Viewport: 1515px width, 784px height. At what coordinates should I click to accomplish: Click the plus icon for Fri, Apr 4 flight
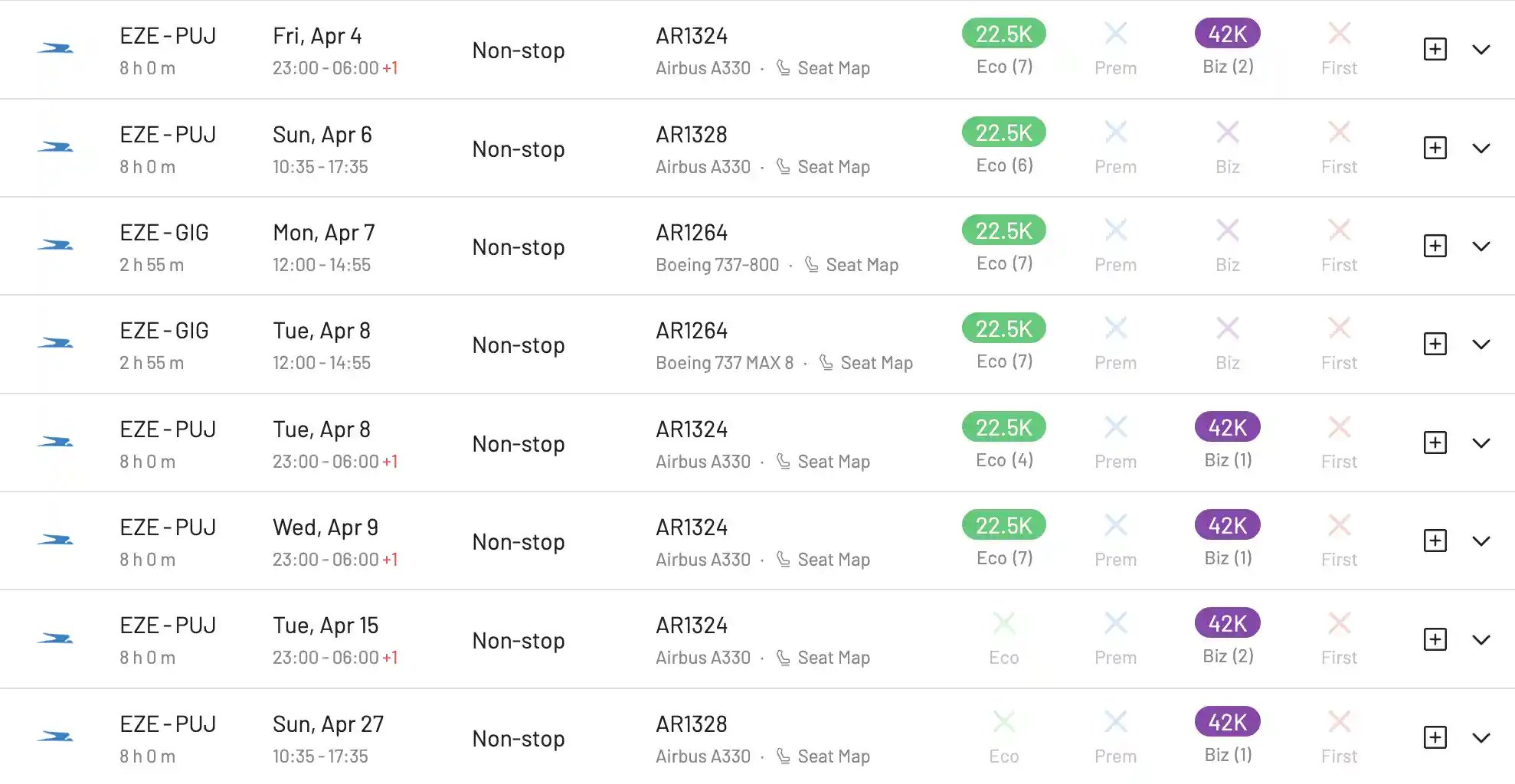click(1435, 50)
